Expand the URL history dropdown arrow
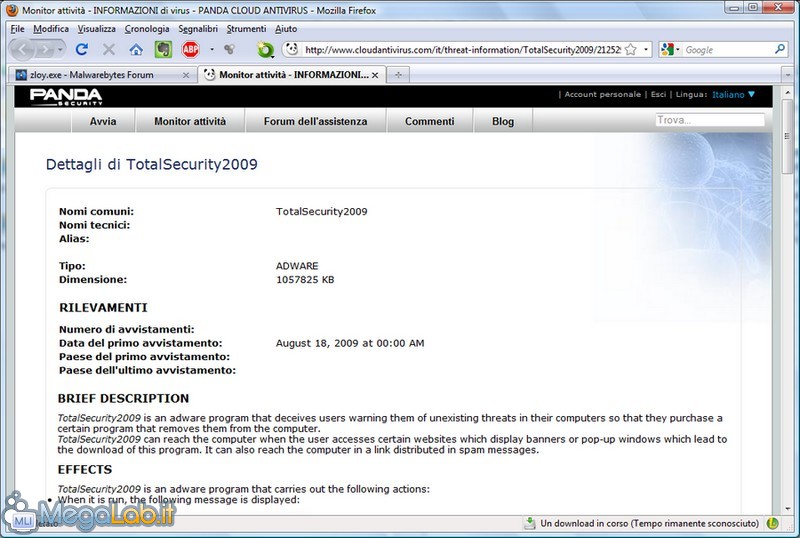This screenshot has width=800, height=538. (647, 49)
